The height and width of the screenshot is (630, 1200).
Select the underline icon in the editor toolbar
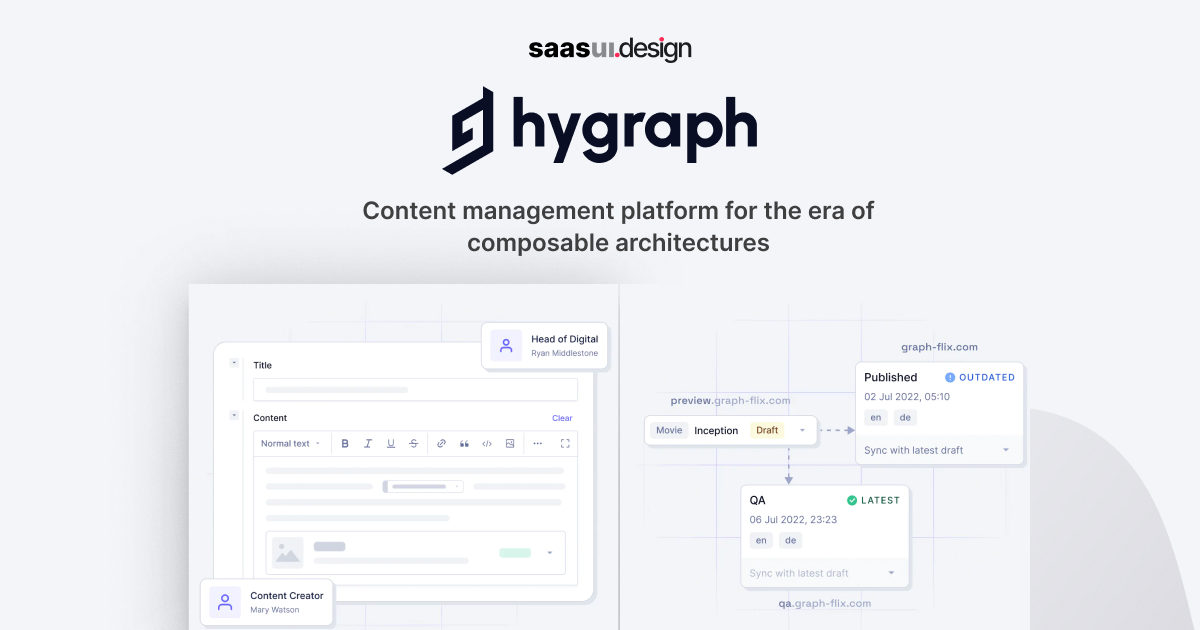point(390,443)
